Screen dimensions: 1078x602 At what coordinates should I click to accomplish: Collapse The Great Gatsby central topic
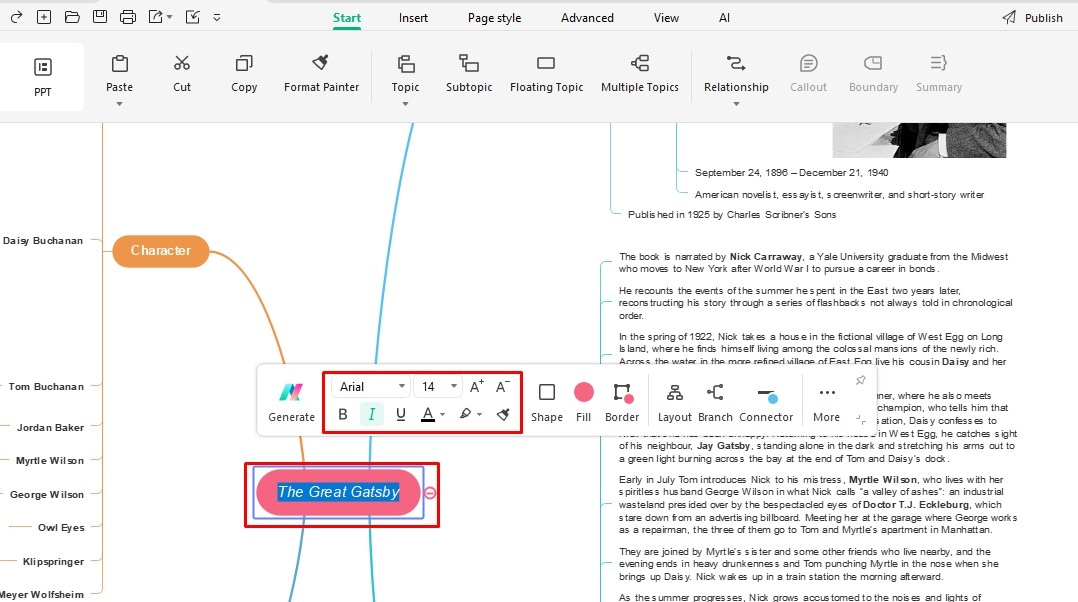(430, 493)
